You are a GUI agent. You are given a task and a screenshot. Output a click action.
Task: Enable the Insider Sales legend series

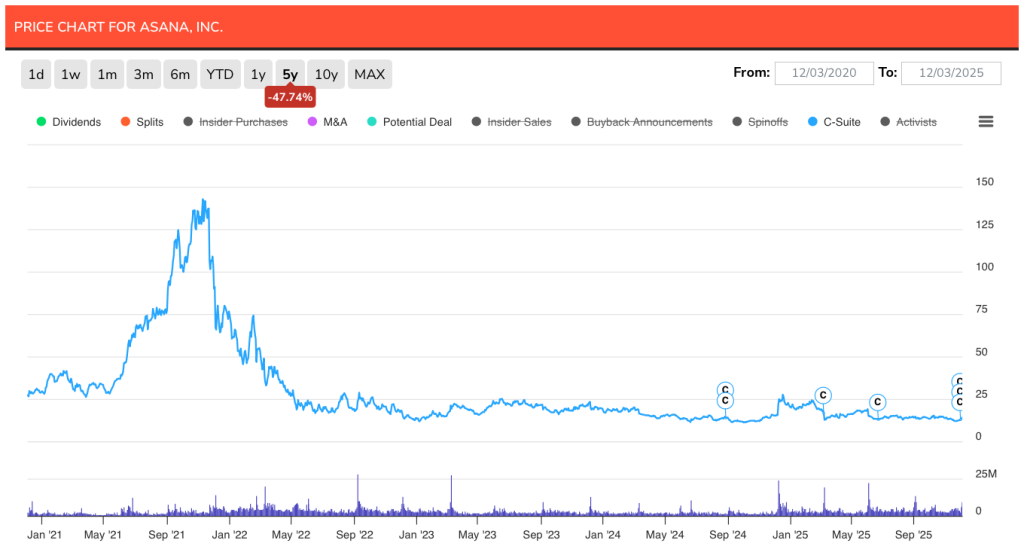coord(511,122)
